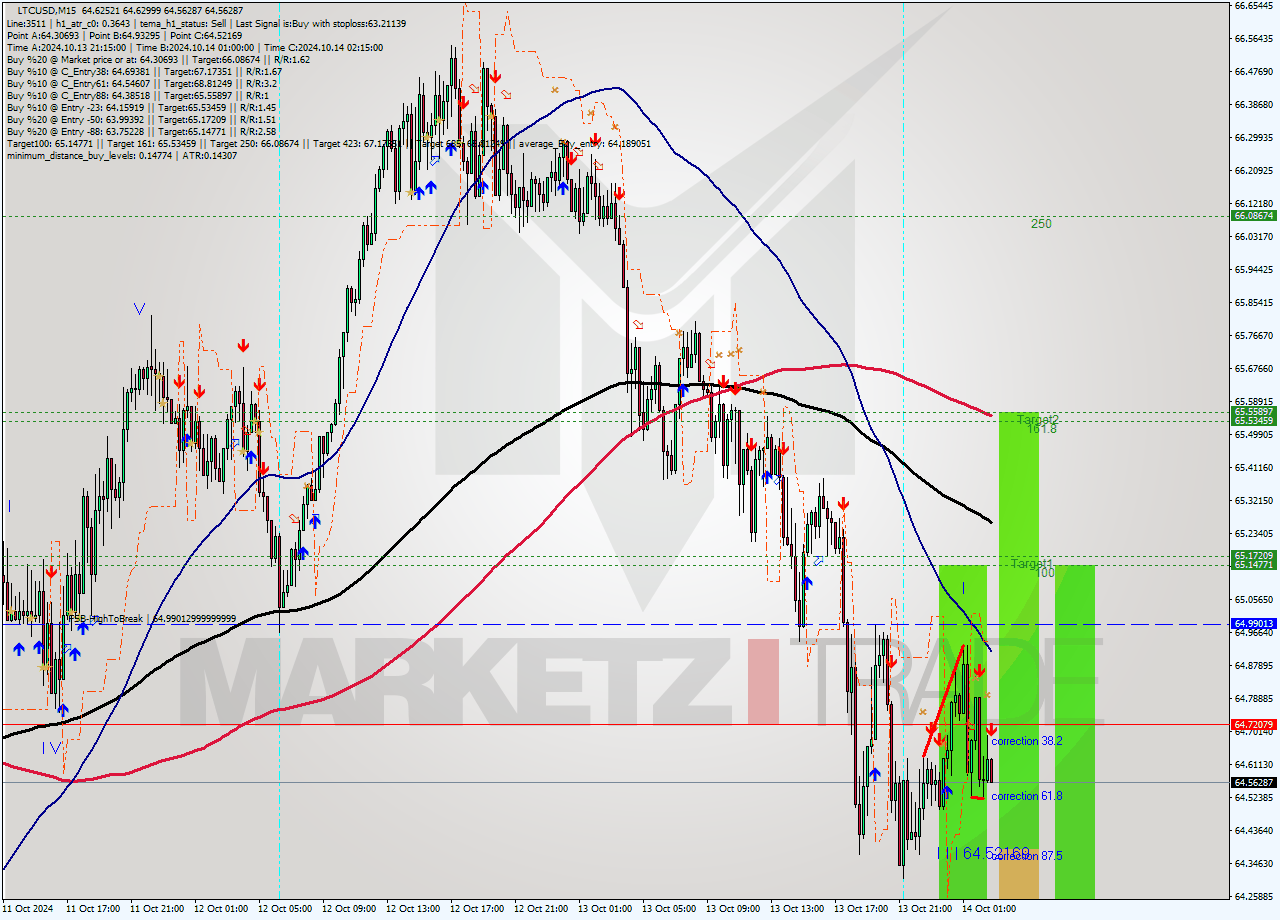The width and height of the screenshot is (1280, 920).
Task: Click the 64.25885 price axis value
Action: [1253, 896]
